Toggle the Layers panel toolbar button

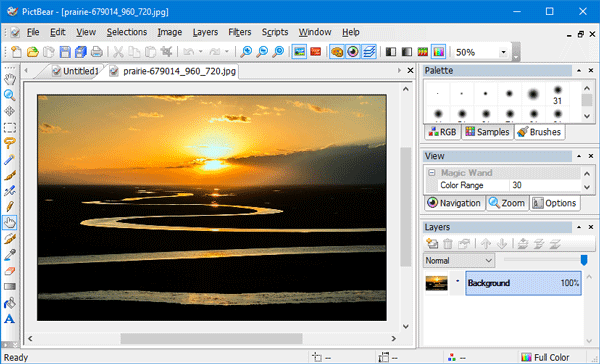(x=369, y=52)
